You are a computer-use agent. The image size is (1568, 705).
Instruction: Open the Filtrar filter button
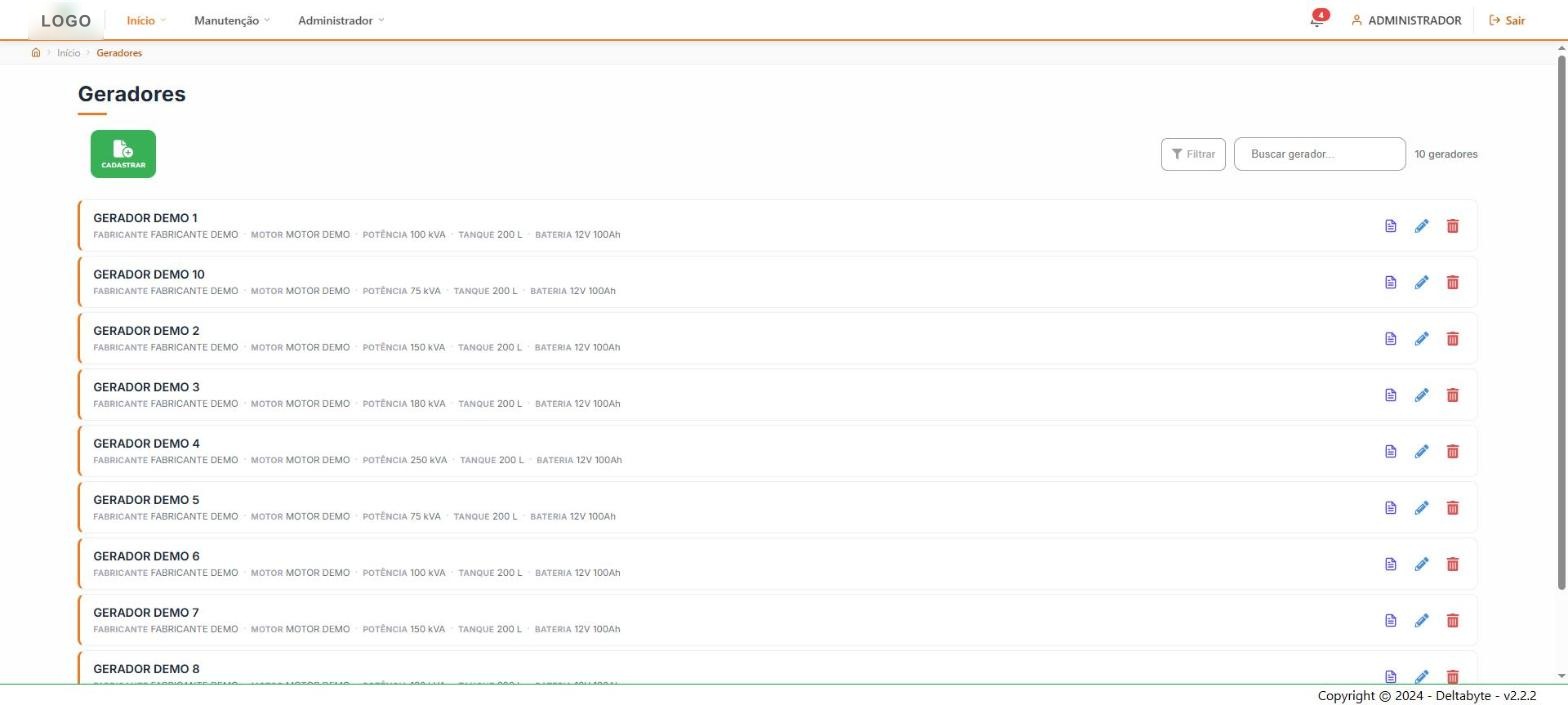[x=1193, y=154]
